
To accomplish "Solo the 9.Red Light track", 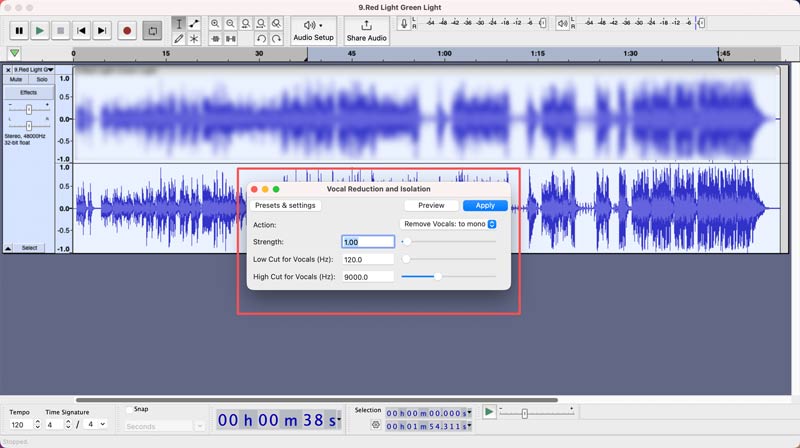I will [42, 80].
